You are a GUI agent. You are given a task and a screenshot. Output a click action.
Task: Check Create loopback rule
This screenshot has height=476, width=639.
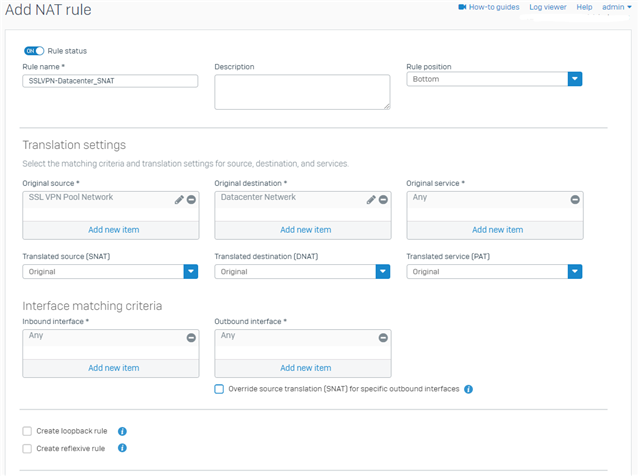pos(27,431)
